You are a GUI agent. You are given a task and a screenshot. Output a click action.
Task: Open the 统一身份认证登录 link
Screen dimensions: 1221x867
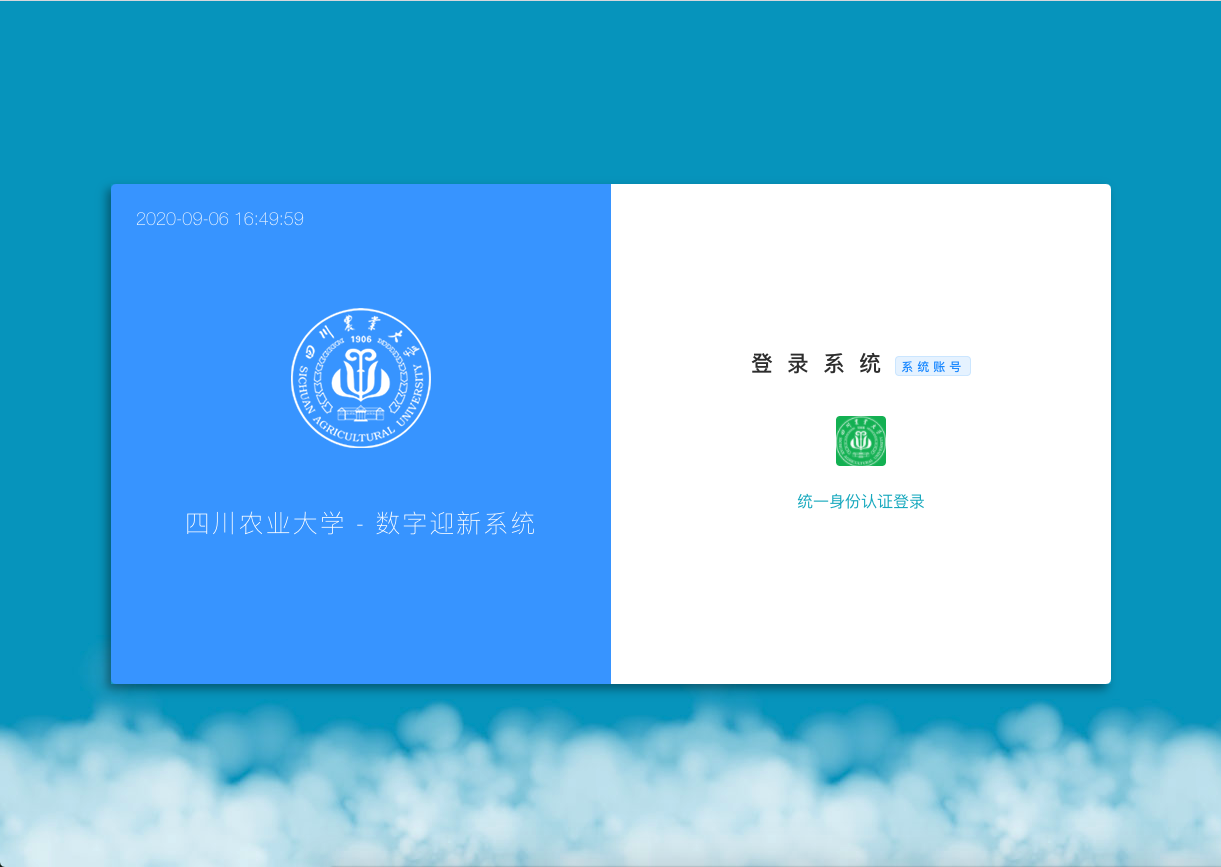click(x=861, y=502)
